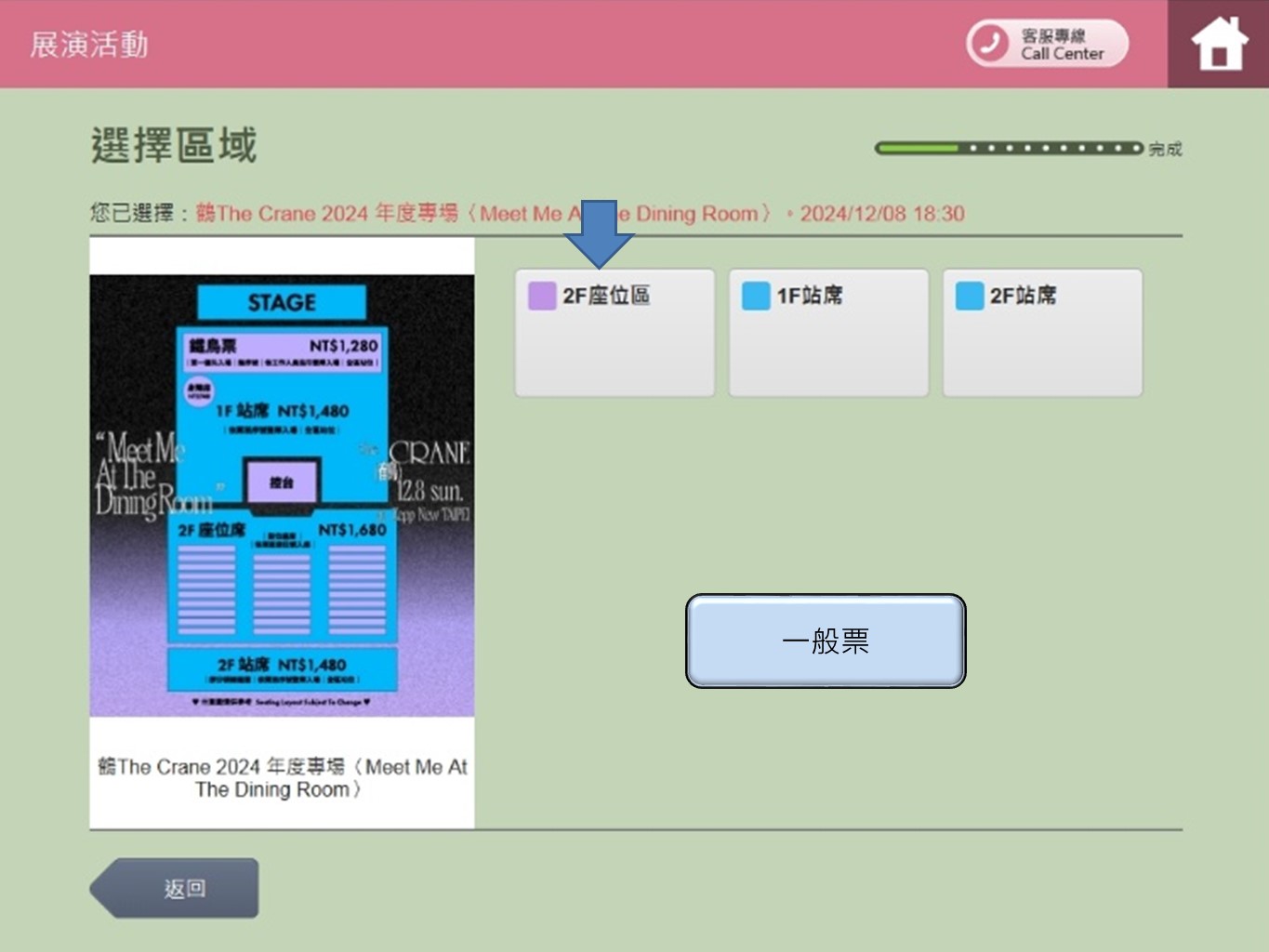
Task: Click the blue swatch beside 2F站席
Action: [x=969, y=296]
